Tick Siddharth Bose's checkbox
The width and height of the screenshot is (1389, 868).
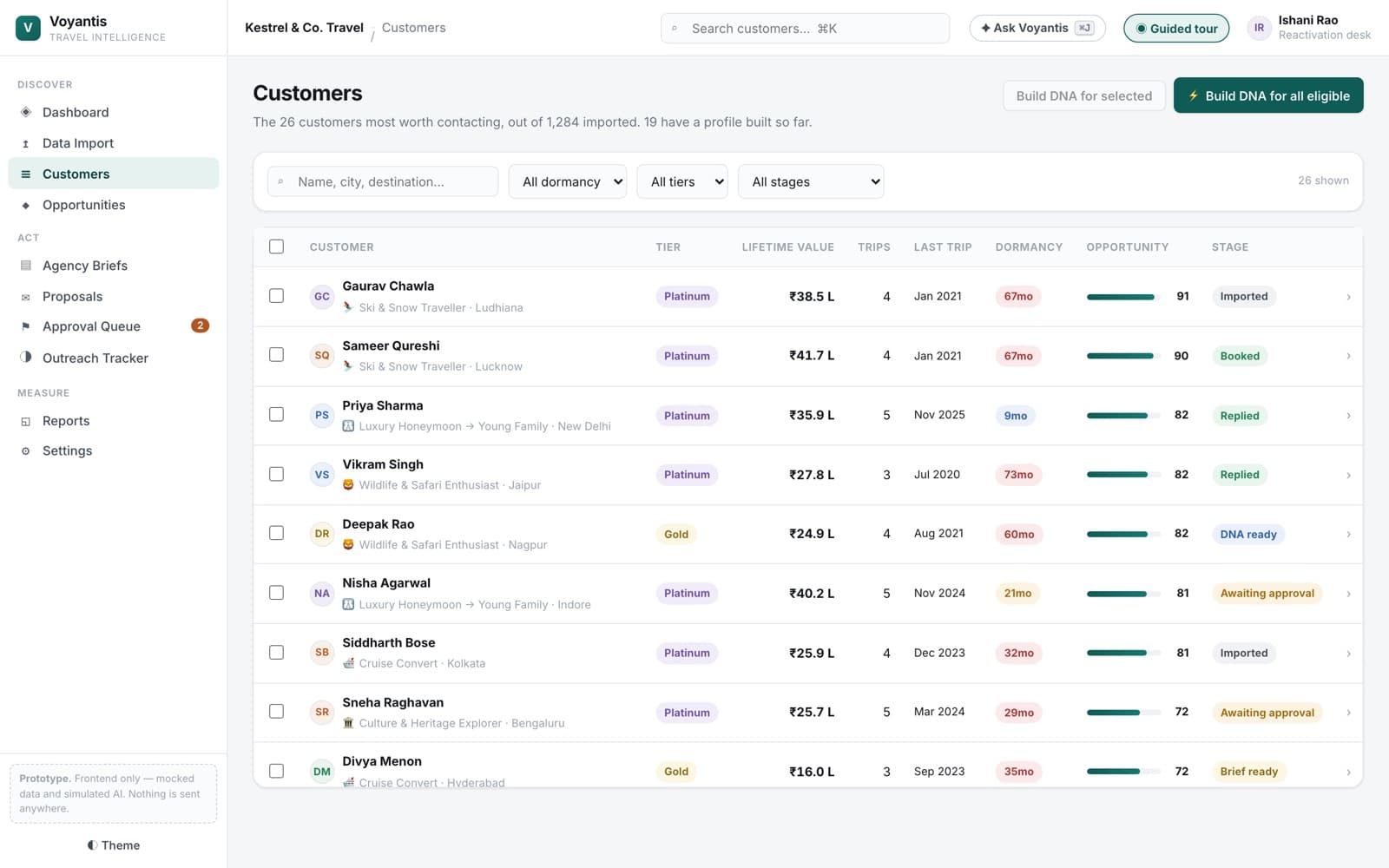click(x=276, y=652)
